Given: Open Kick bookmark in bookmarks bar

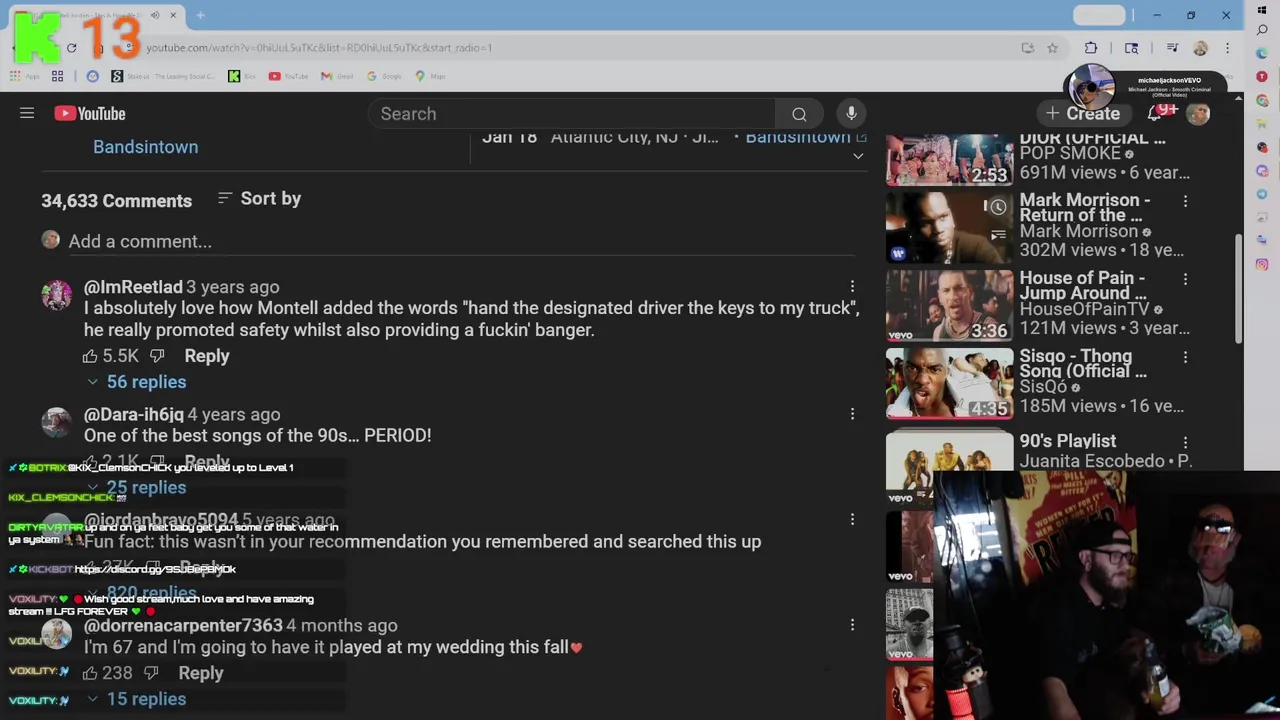Looking at the screenshot, I should point(240,76).
